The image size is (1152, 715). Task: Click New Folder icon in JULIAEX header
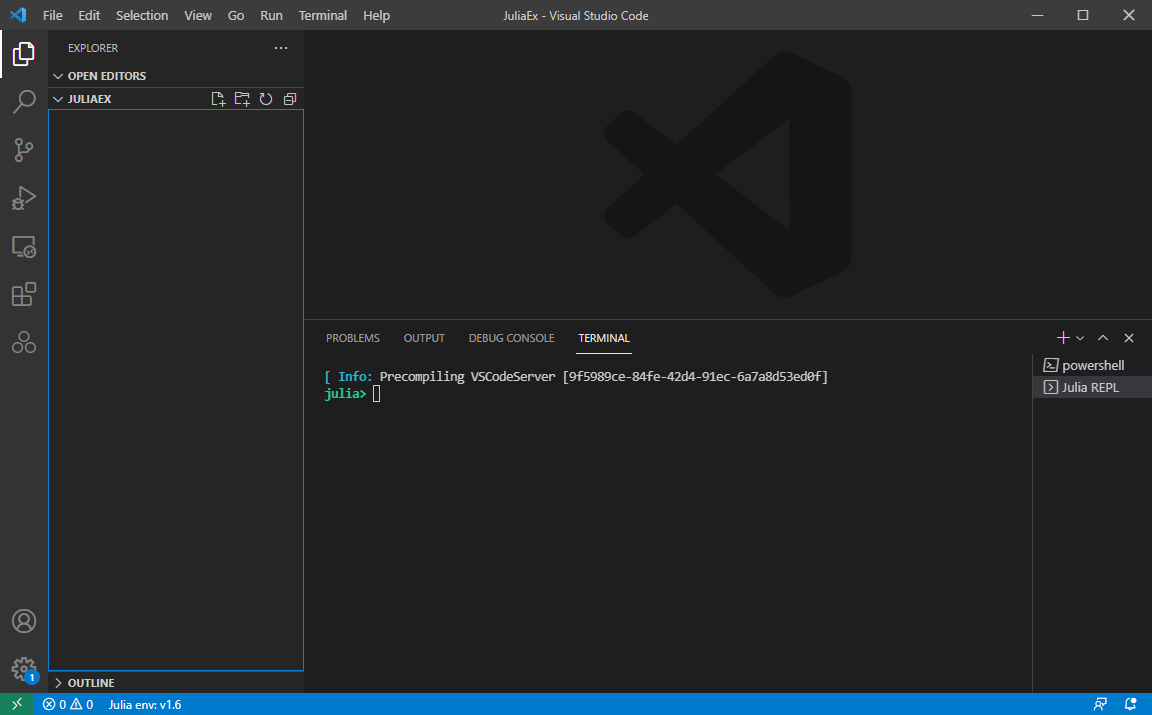(x=242, y=98)
